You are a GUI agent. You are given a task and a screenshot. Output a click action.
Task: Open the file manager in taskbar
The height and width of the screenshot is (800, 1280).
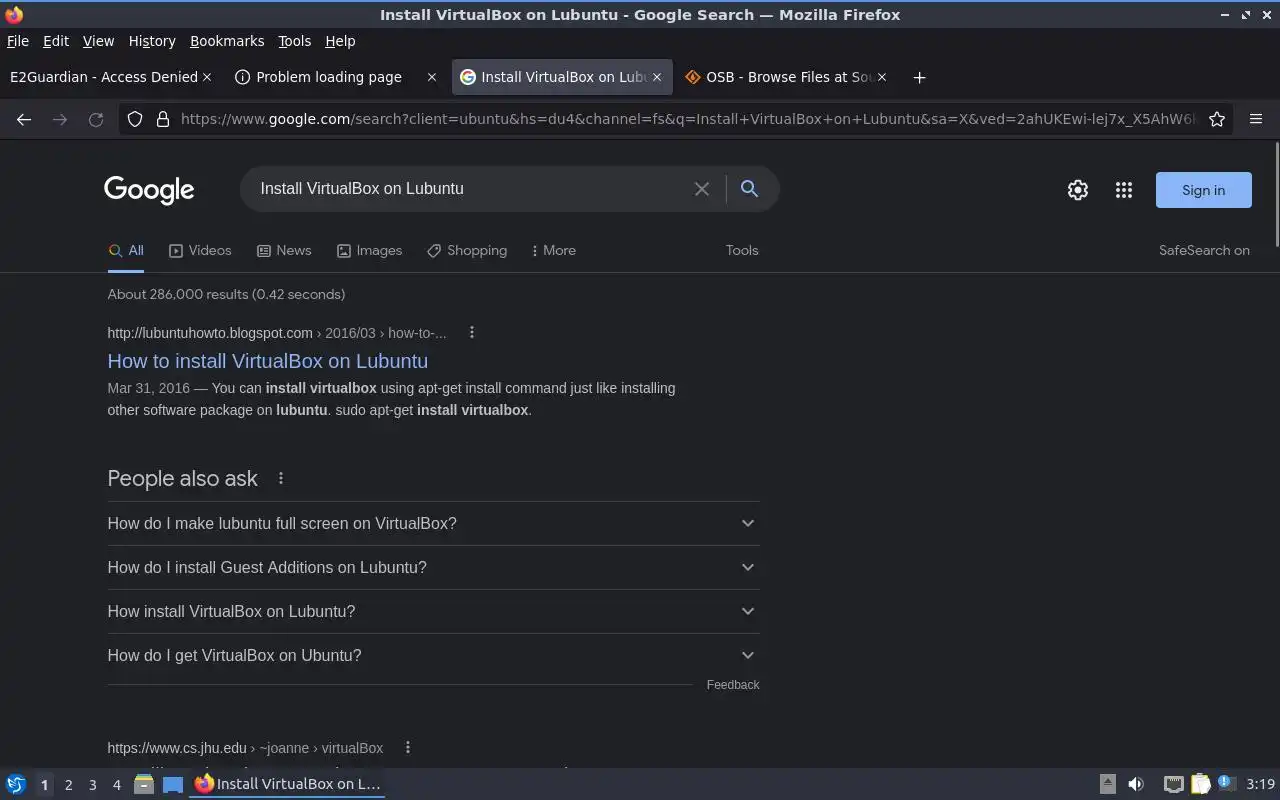pos(144,784)
